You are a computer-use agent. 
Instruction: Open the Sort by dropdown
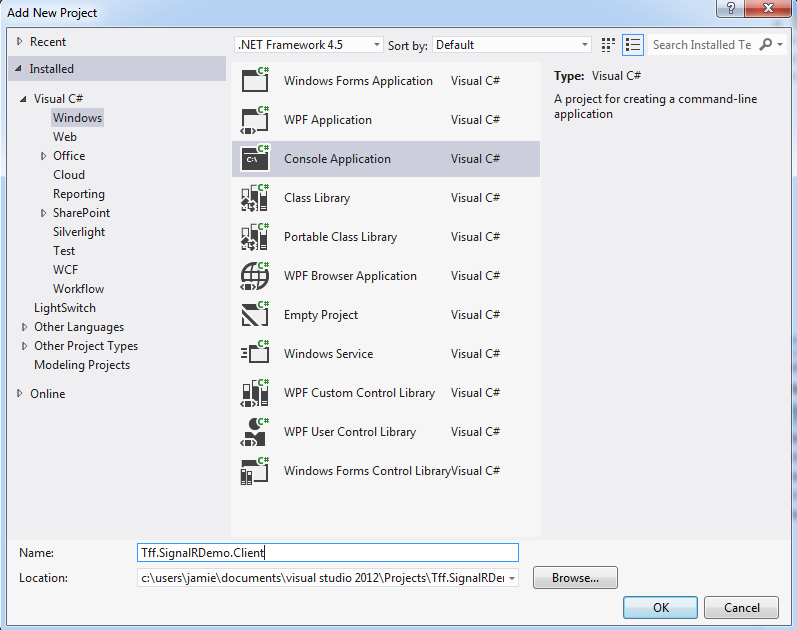click(x=513, y=45)
